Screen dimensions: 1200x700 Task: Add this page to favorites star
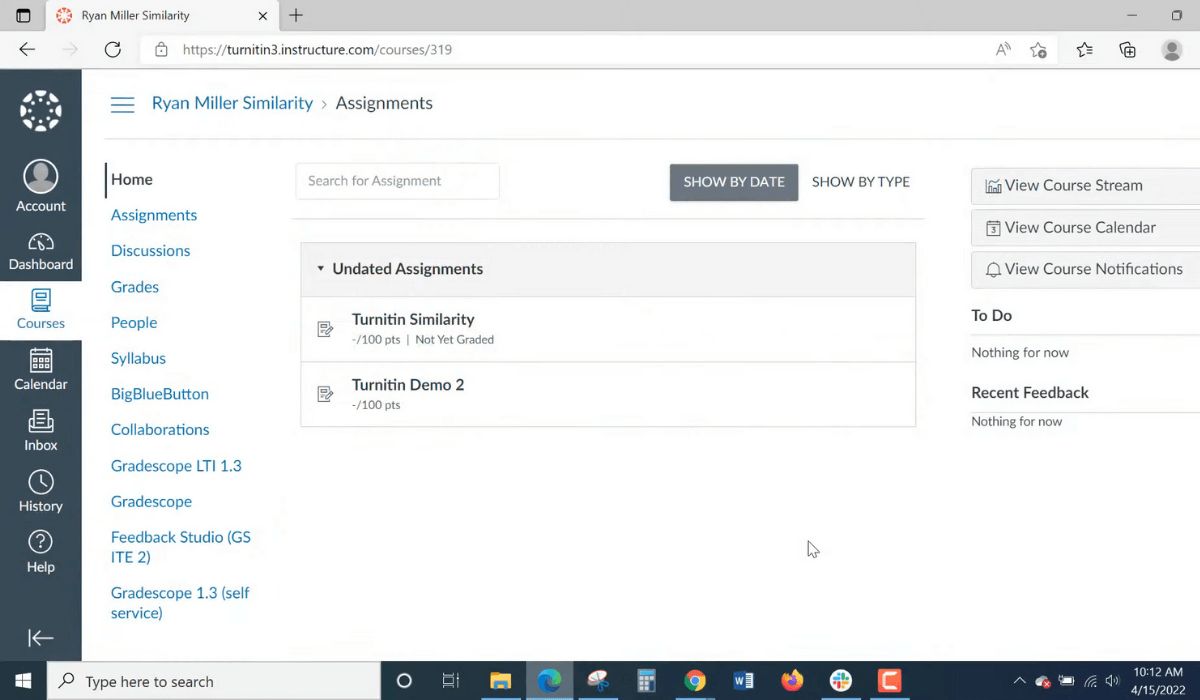[1039, 50]
